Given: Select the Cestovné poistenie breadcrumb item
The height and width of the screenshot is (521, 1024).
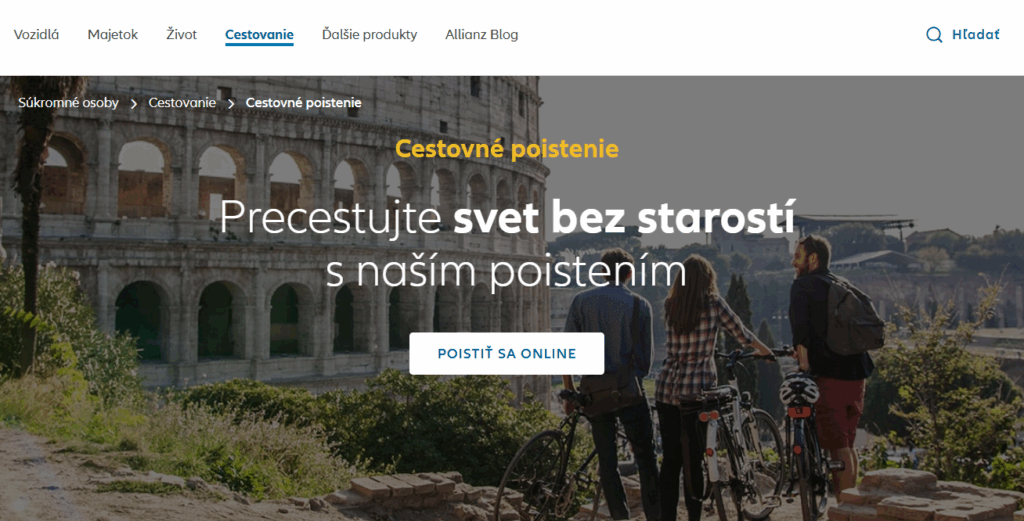Looking at the screenshot, I should [x=303, y=103].
